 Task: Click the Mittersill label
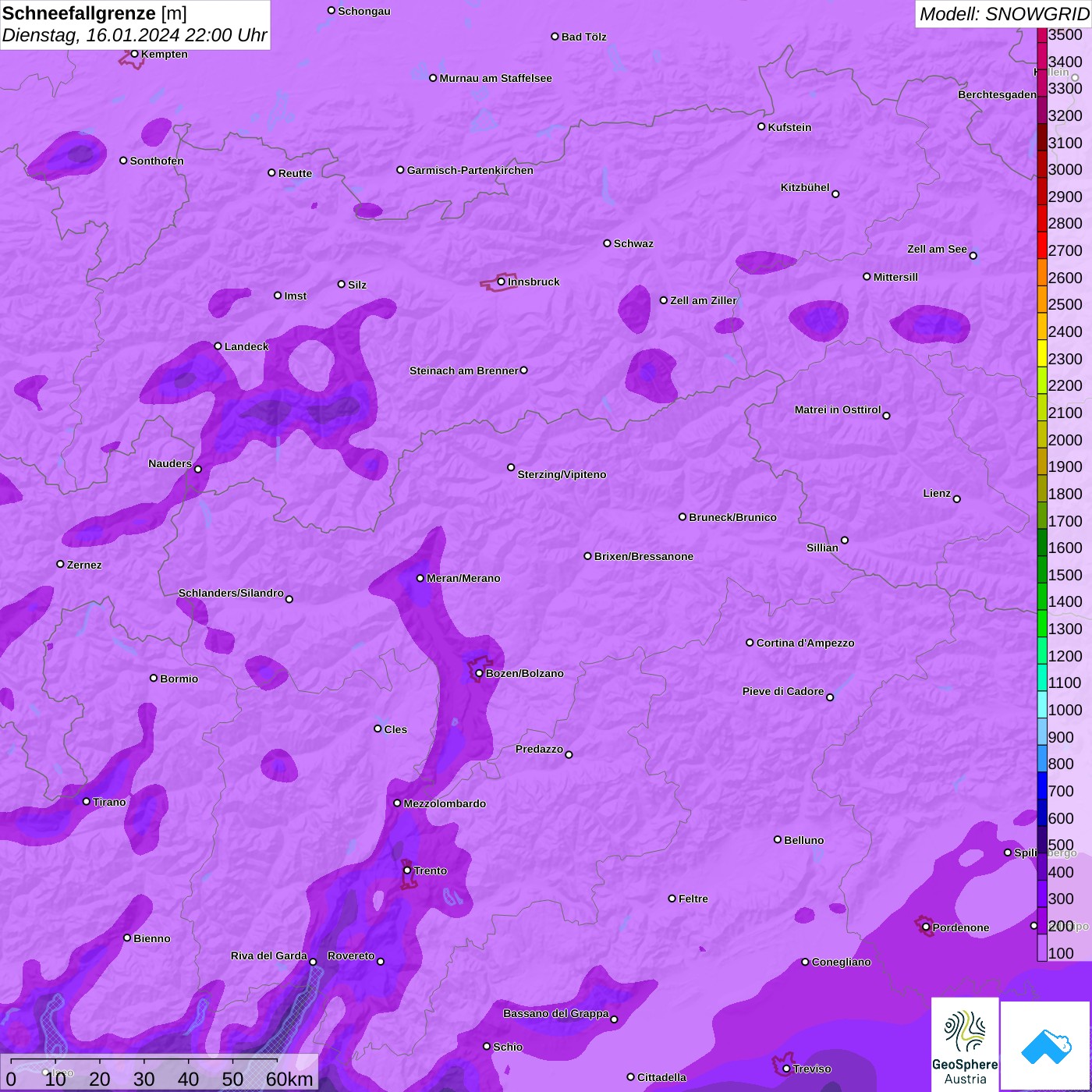click(895, 277)
